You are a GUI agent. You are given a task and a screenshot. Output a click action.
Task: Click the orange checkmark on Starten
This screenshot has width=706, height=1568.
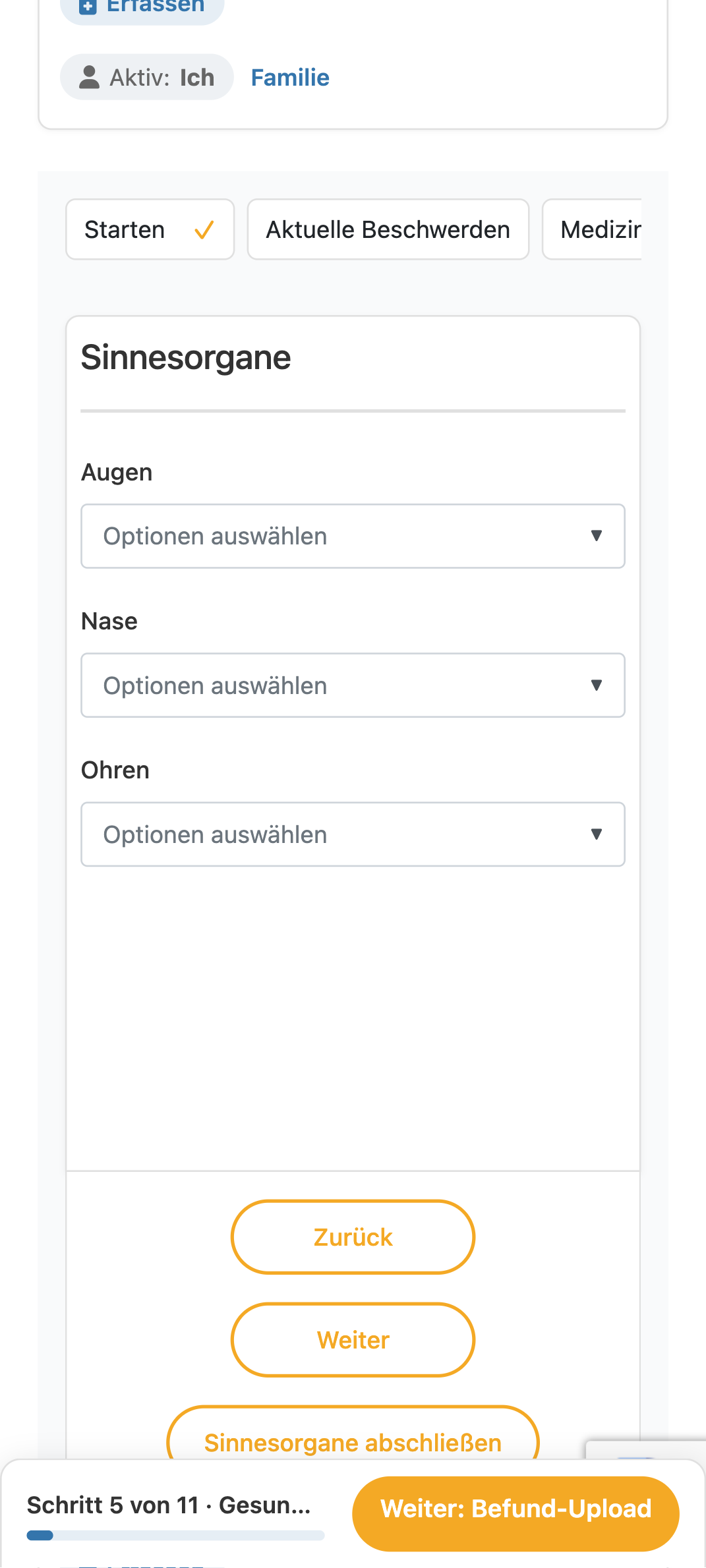204,230
